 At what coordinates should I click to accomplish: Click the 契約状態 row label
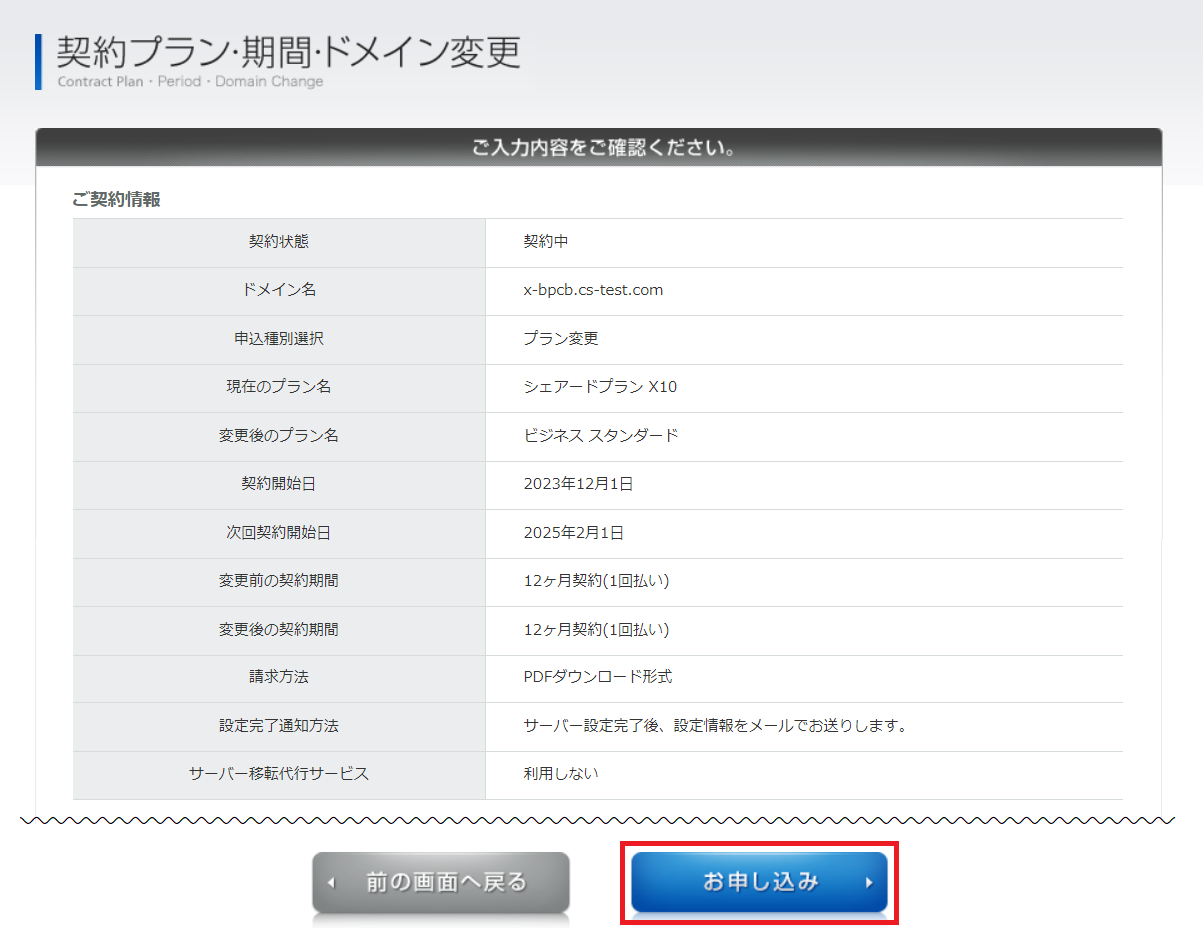[279, 242]
